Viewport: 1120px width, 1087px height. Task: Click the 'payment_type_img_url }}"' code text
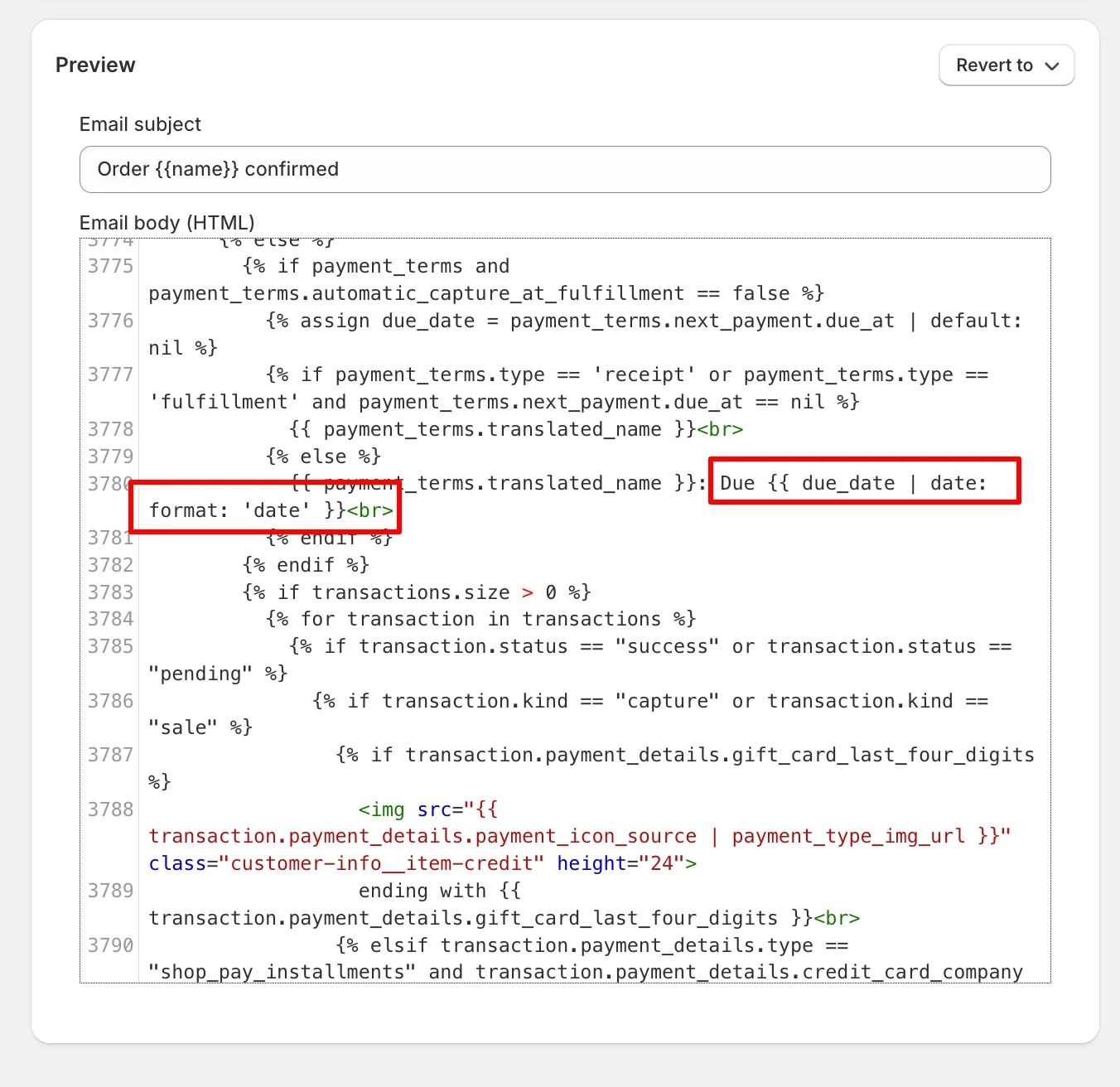(871, 836)
